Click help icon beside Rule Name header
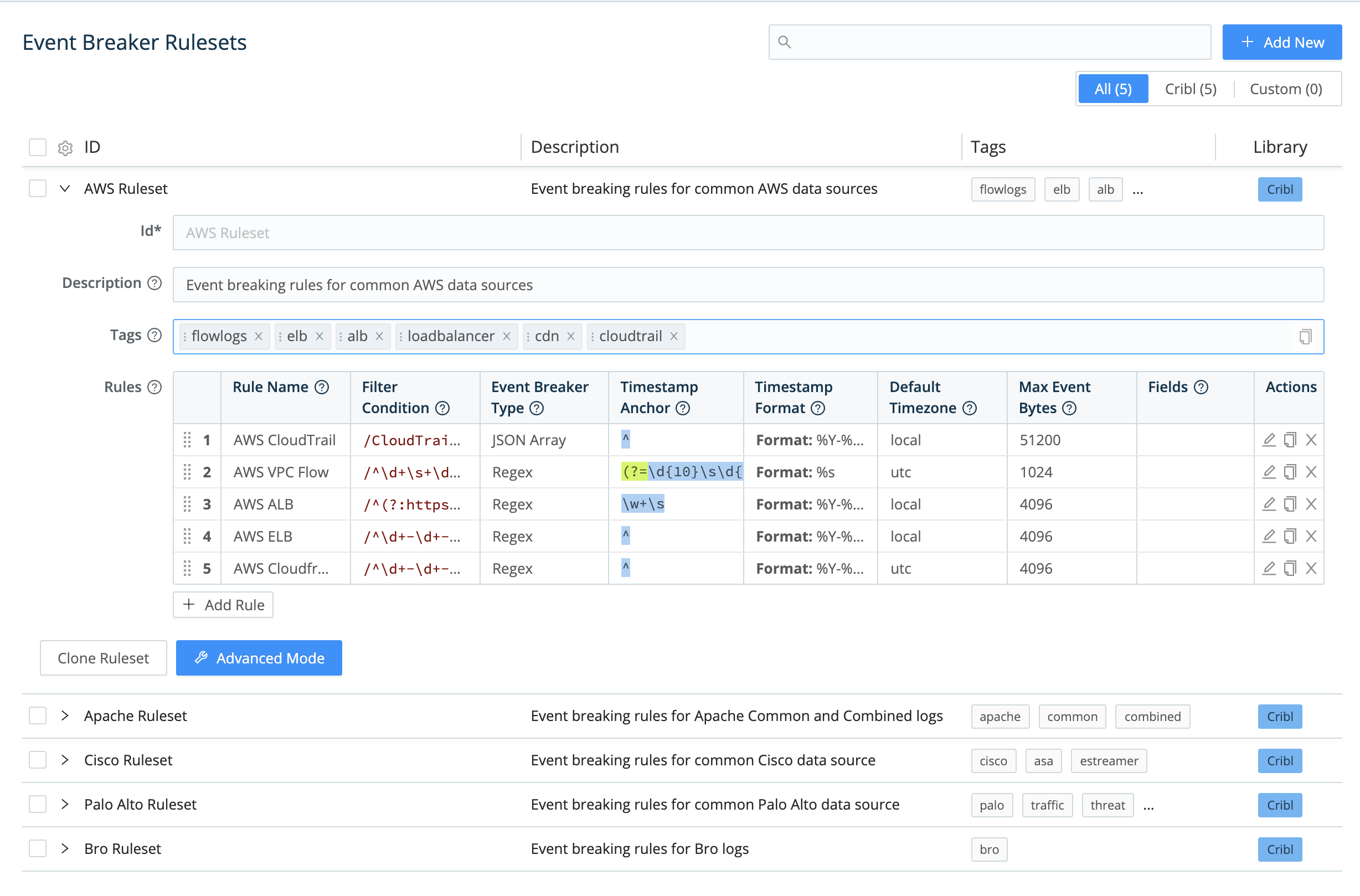 pyautogui.click(x=322, y=388)
